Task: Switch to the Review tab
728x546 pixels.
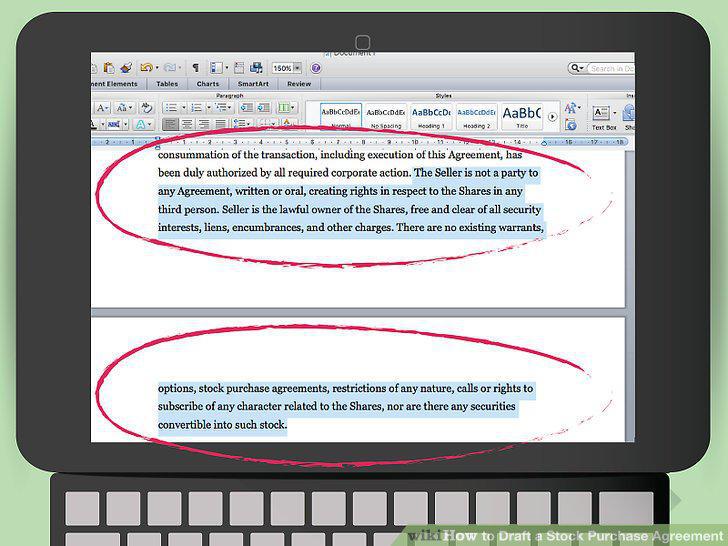Action: [299, 84]
